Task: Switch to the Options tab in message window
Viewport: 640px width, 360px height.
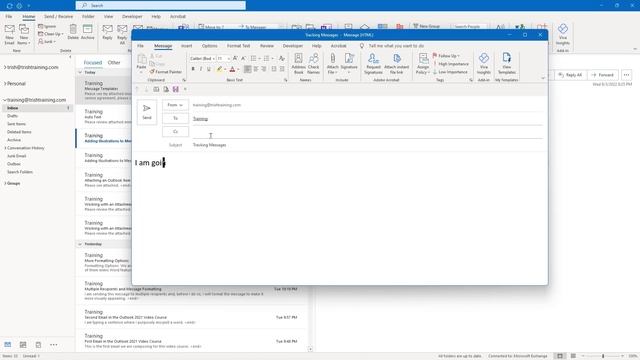Action: tap(209, 46)
